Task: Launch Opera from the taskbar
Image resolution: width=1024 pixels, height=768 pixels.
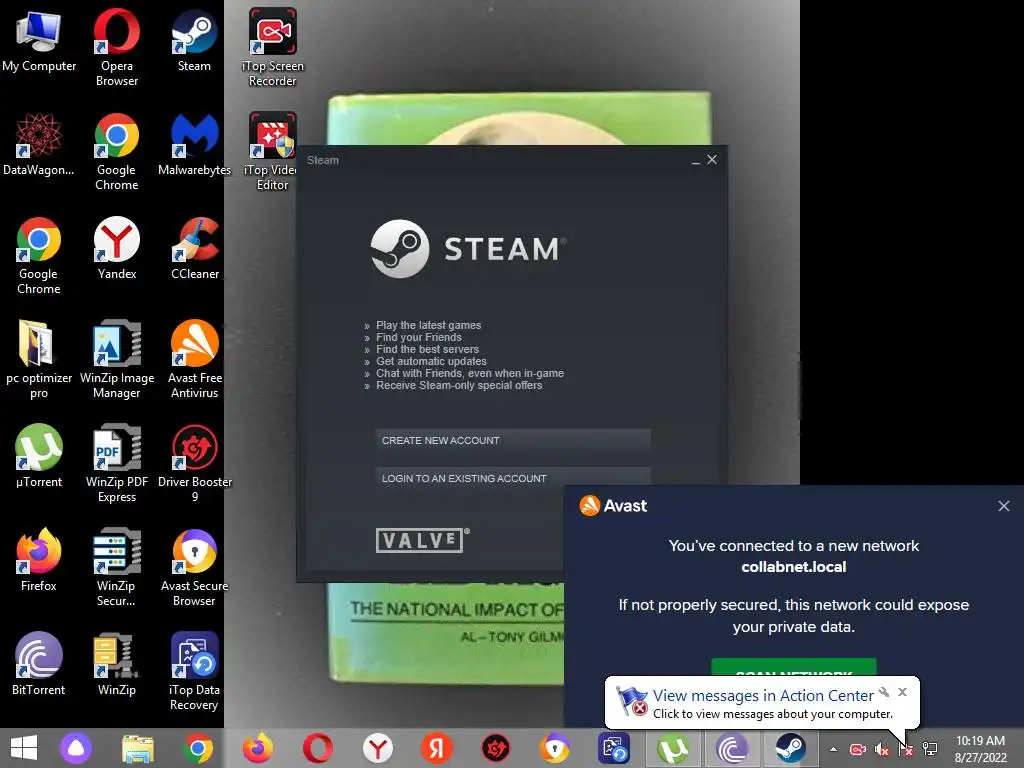Action: [x=318, y=748]
